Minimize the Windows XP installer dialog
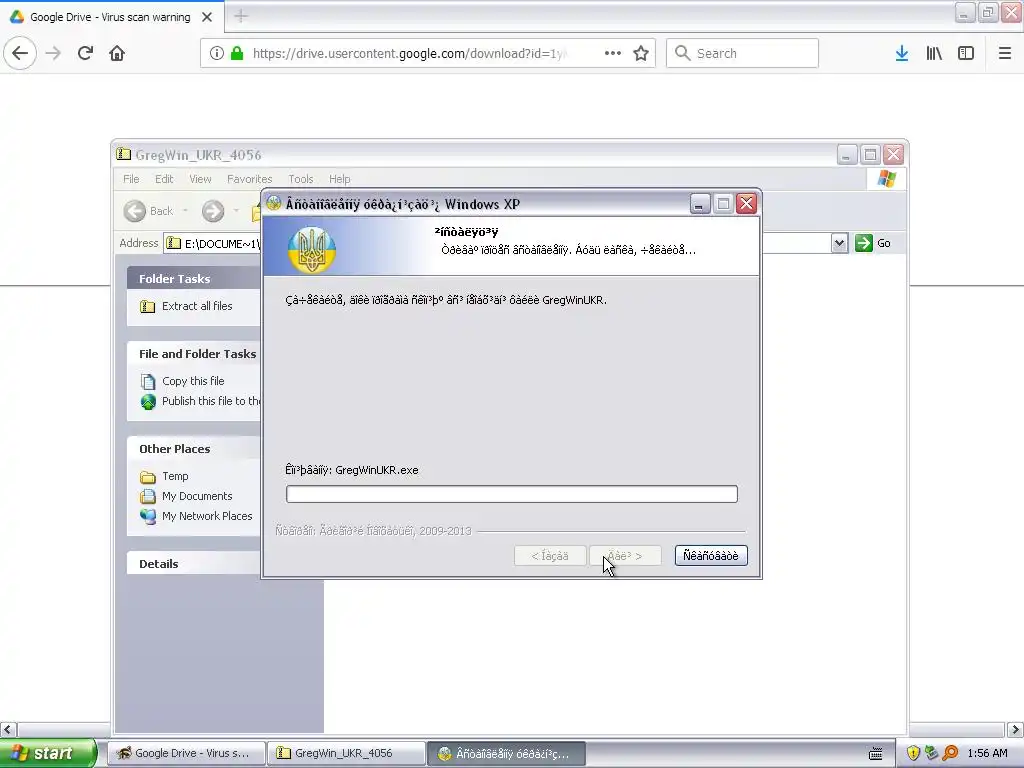The width and height of the screenshot is (1024, 768). click(699, 204)
